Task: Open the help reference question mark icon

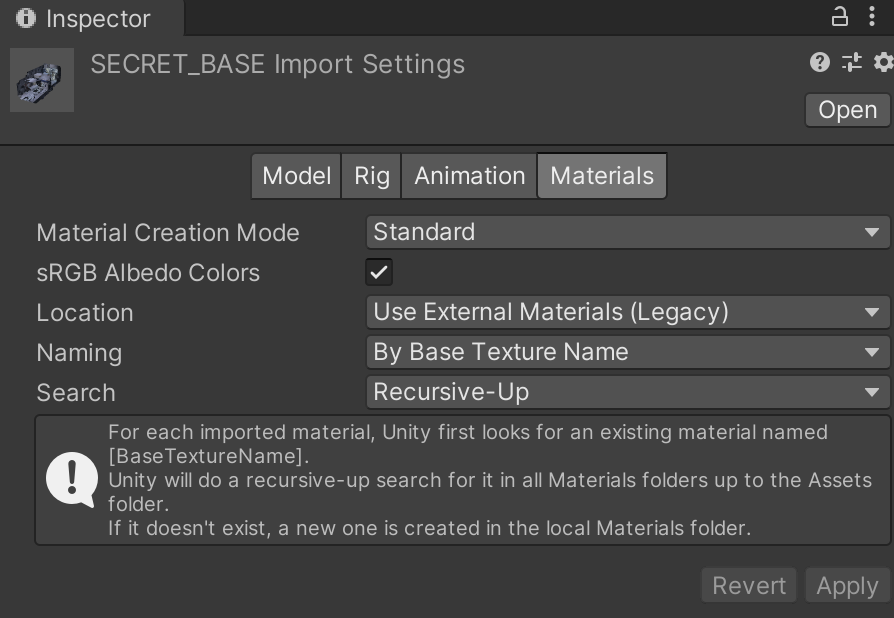Action: coord(820,62)
